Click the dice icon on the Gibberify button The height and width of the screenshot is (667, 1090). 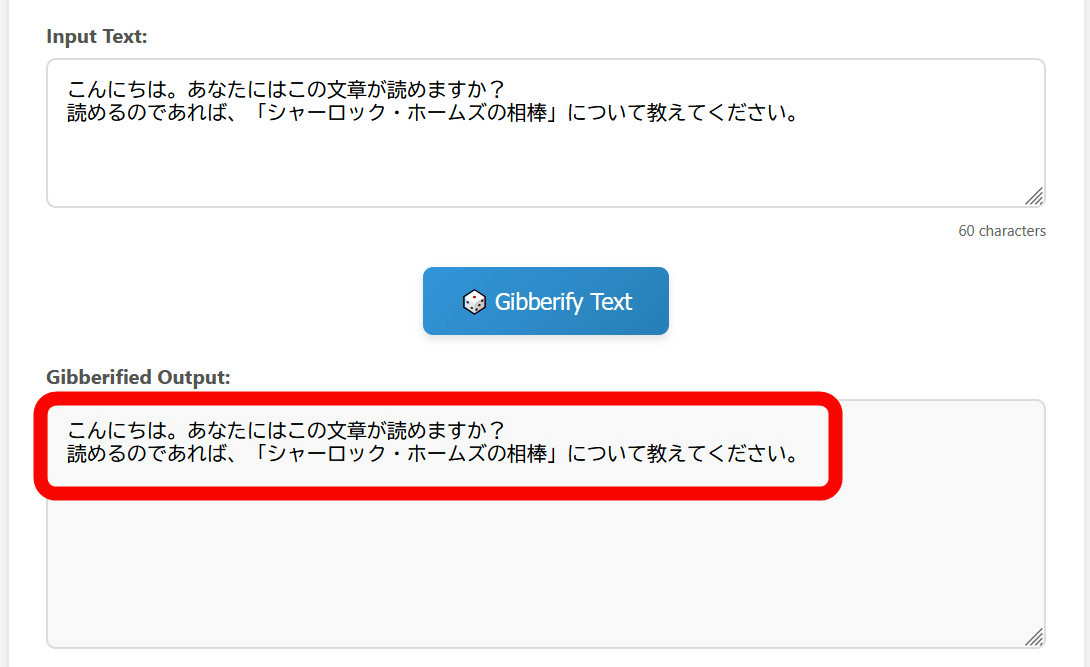coord(474,302)
